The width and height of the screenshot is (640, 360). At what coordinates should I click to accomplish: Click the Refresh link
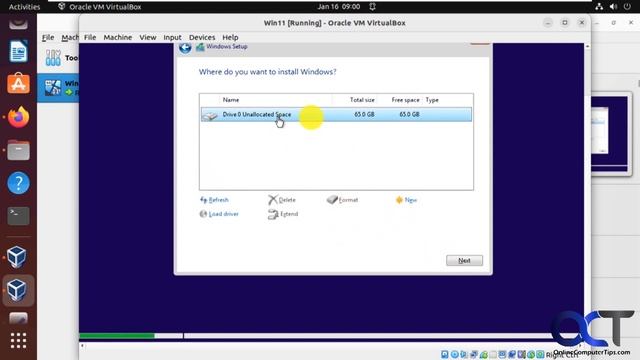(x=214, y=200)
